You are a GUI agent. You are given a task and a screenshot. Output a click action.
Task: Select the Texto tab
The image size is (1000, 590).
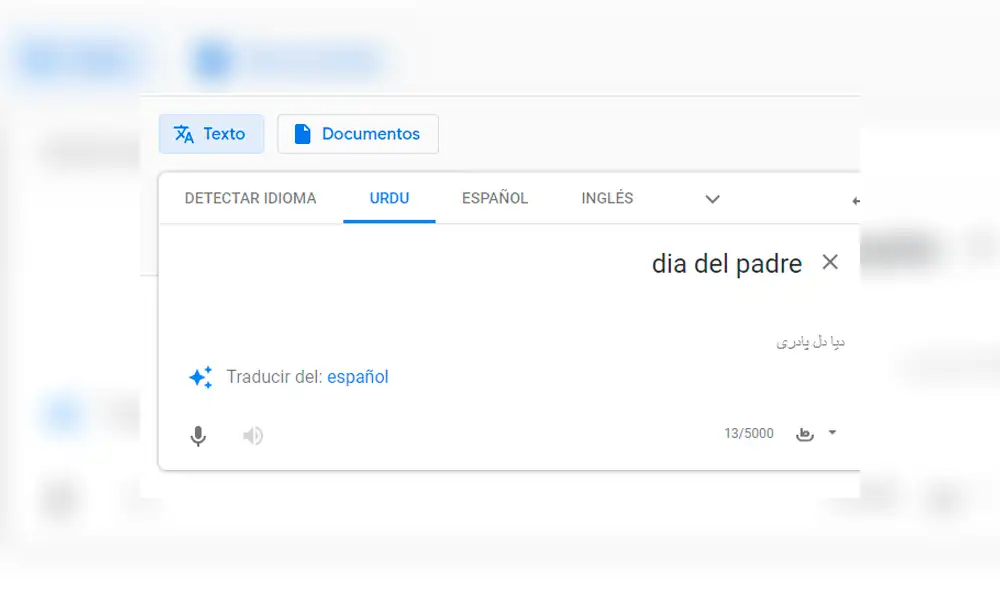(x=211, y=133)
